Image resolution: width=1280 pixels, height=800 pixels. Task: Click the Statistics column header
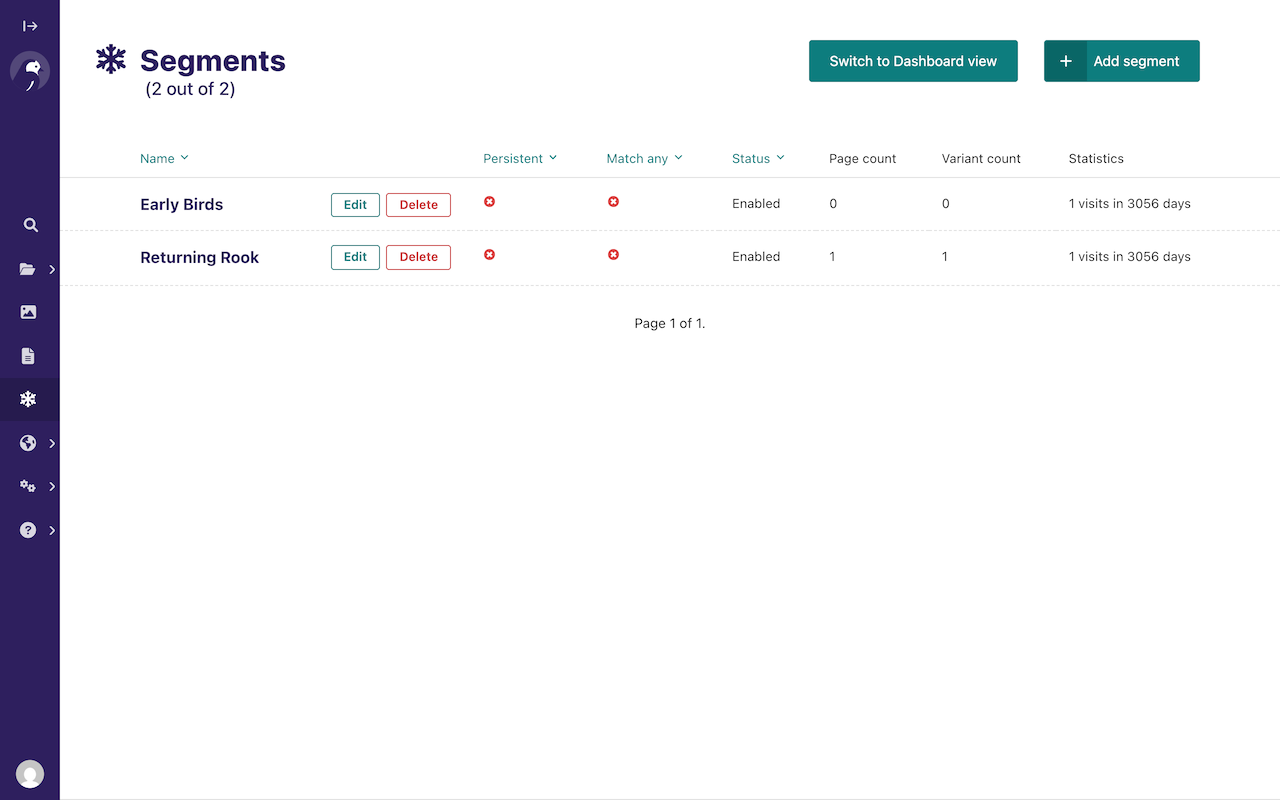[1096, 158]
